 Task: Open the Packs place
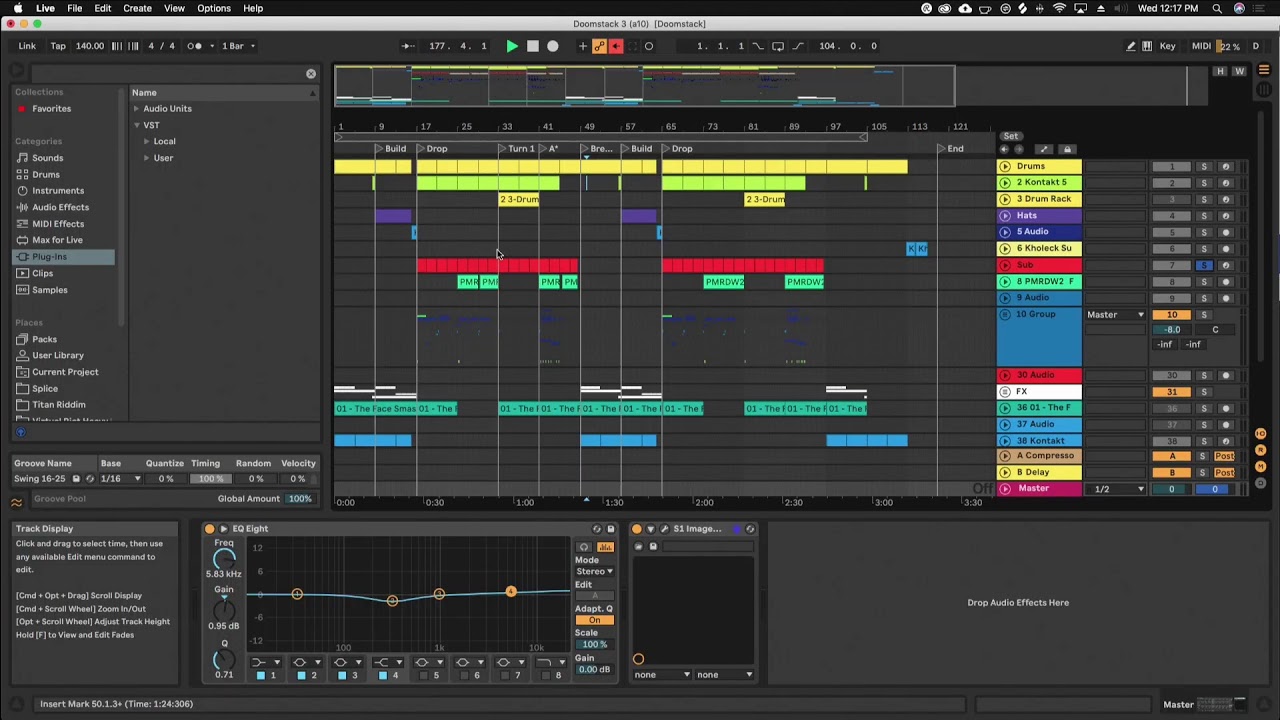44,339
